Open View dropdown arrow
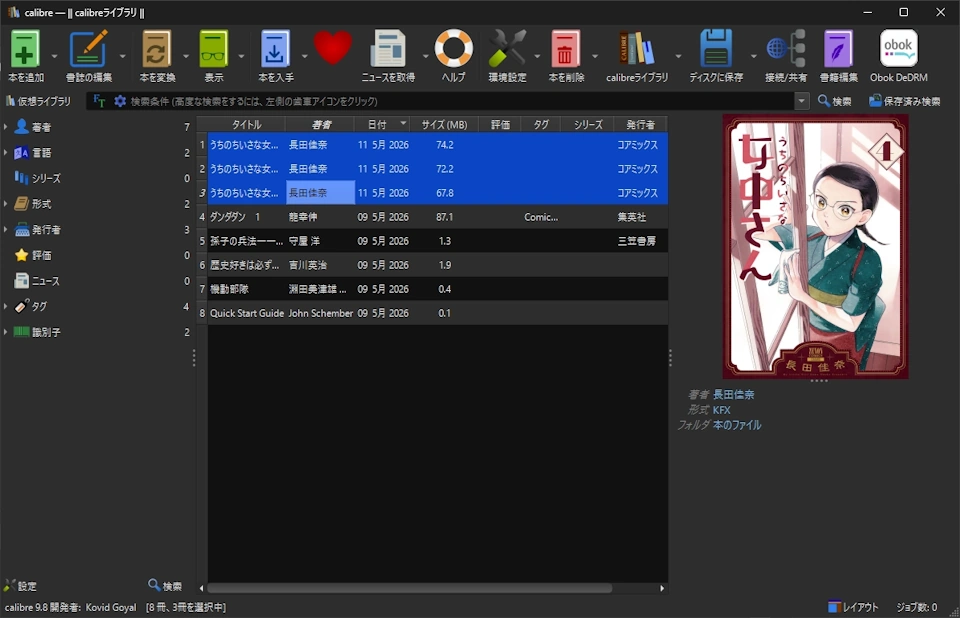 (x=241, y=56)
